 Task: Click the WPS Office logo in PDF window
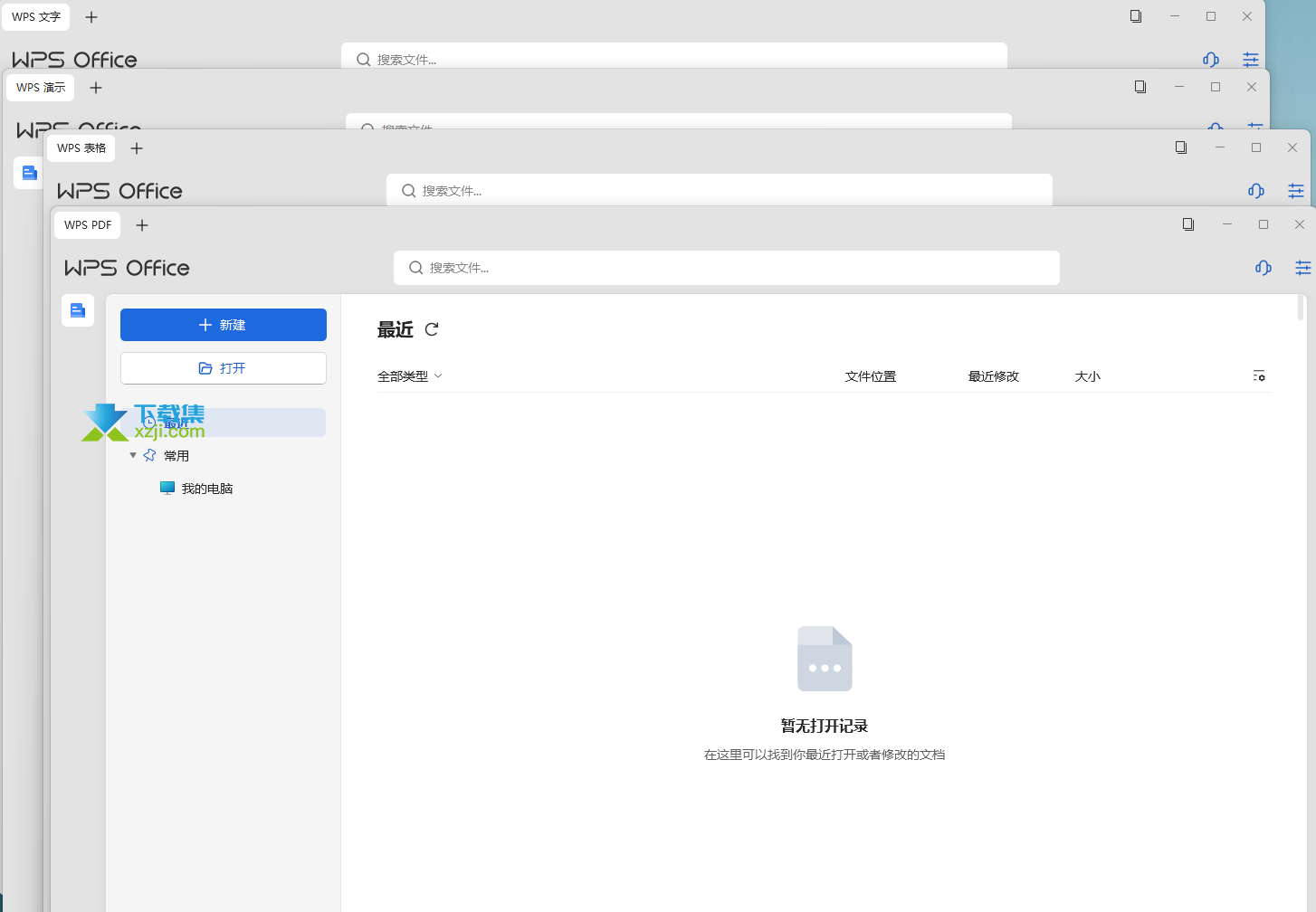[127, 268]
